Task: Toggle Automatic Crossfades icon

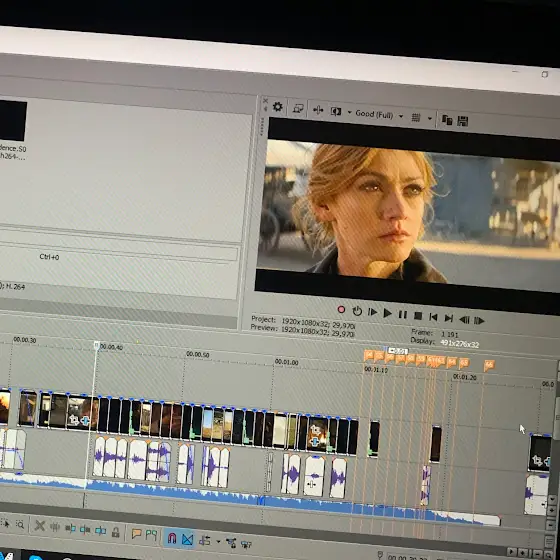Action: pos(187,539)
